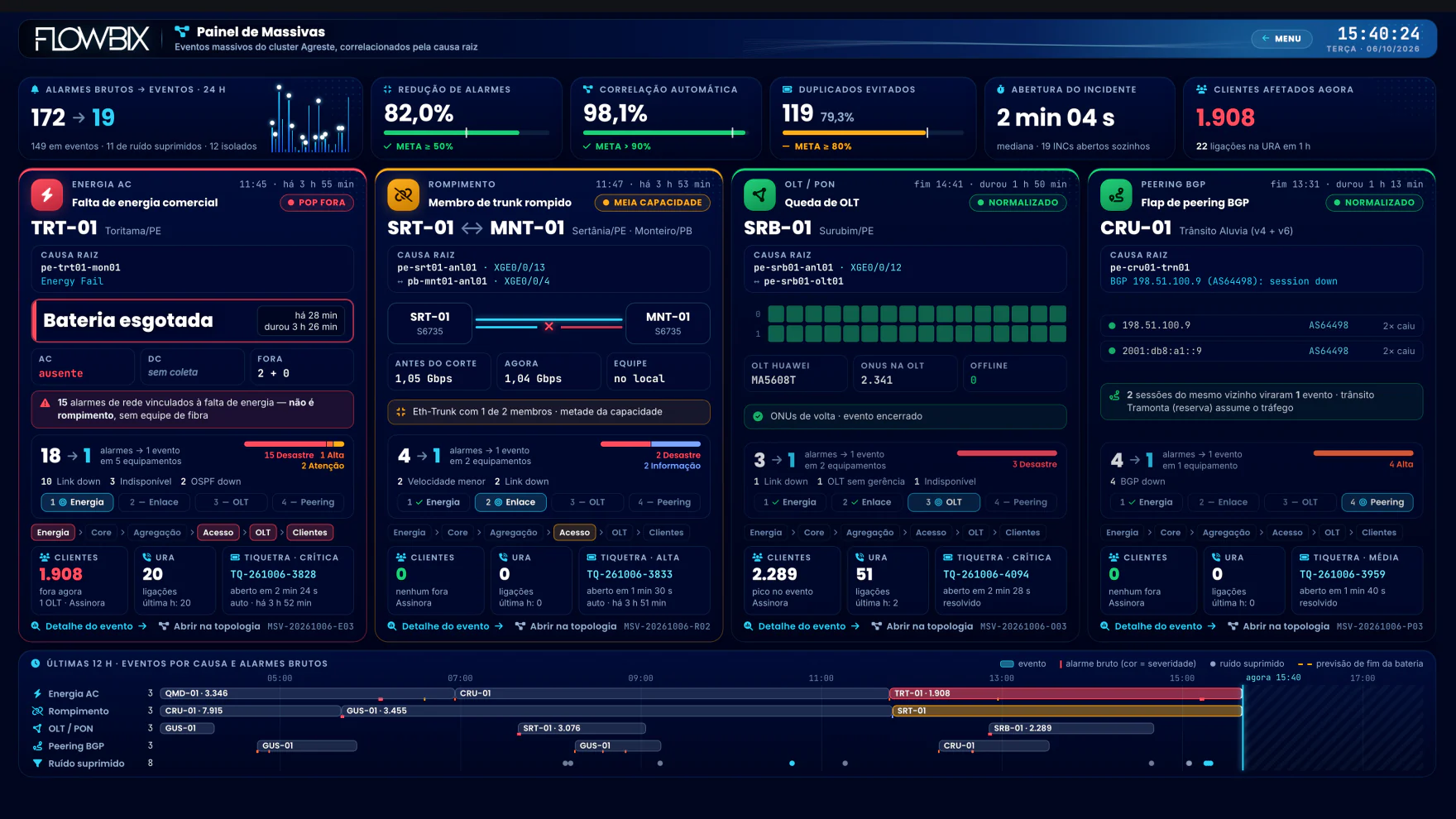Click the SRB-01 · 2.289 timeline bar
Image resolution: width=1456 pixels, height=819 pixels.
coord(1071,728)
